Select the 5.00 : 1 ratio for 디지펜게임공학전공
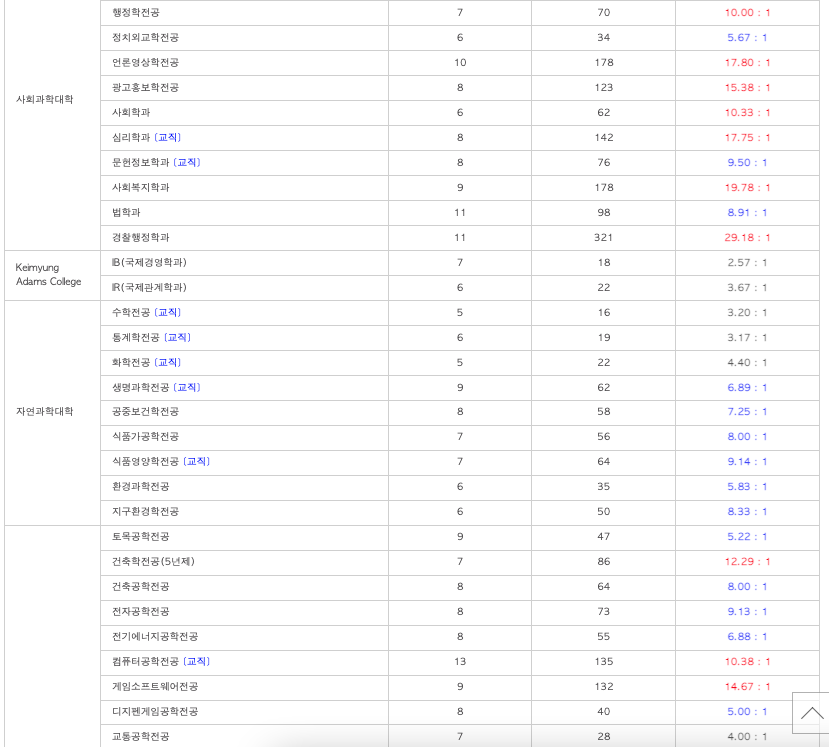Viewport: 829px width, 747px height. (747, 712)
